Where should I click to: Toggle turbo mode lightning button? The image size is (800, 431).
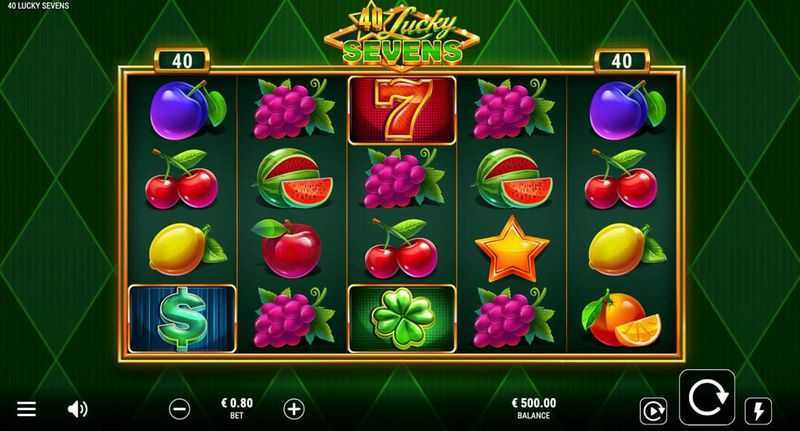[759, 411]
